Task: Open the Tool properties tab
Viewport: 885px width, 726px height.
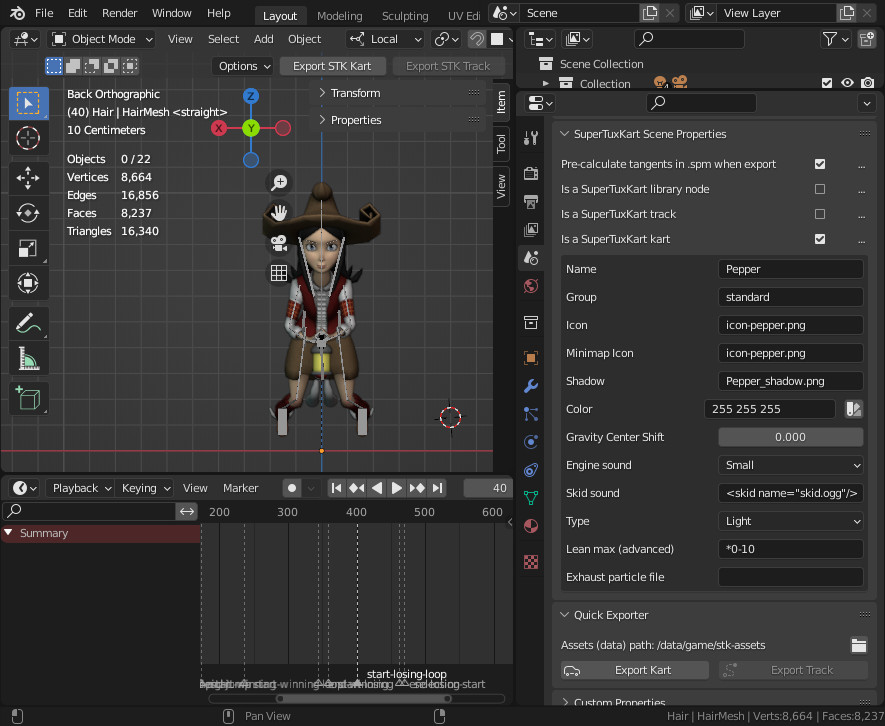Action: 531,138
